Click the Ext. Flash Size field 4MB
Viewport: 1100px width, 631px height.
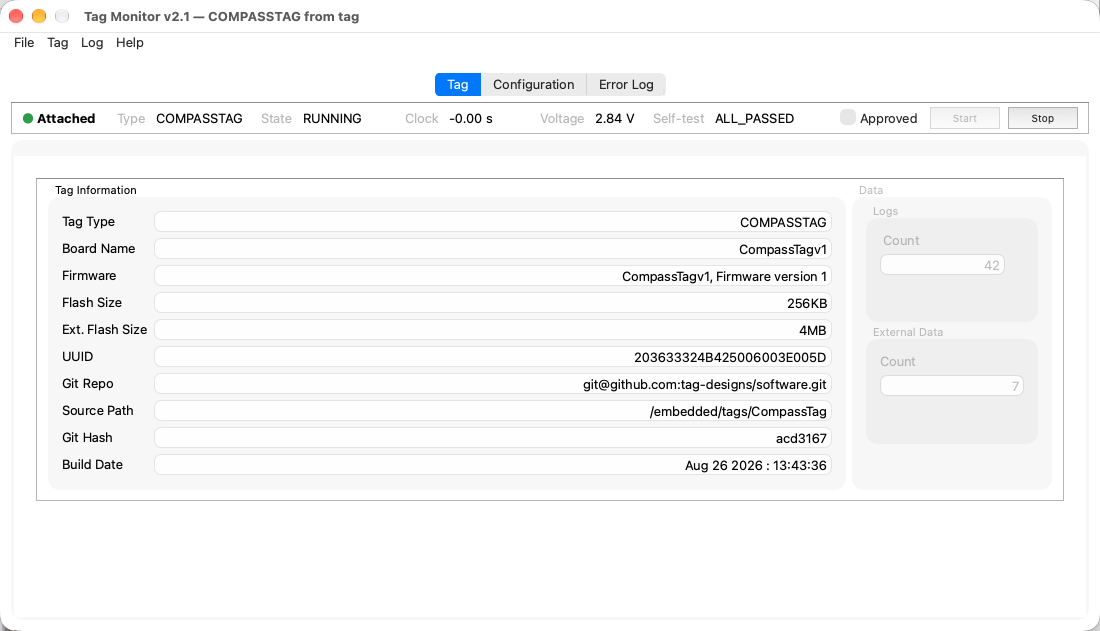tap(492, 330)
